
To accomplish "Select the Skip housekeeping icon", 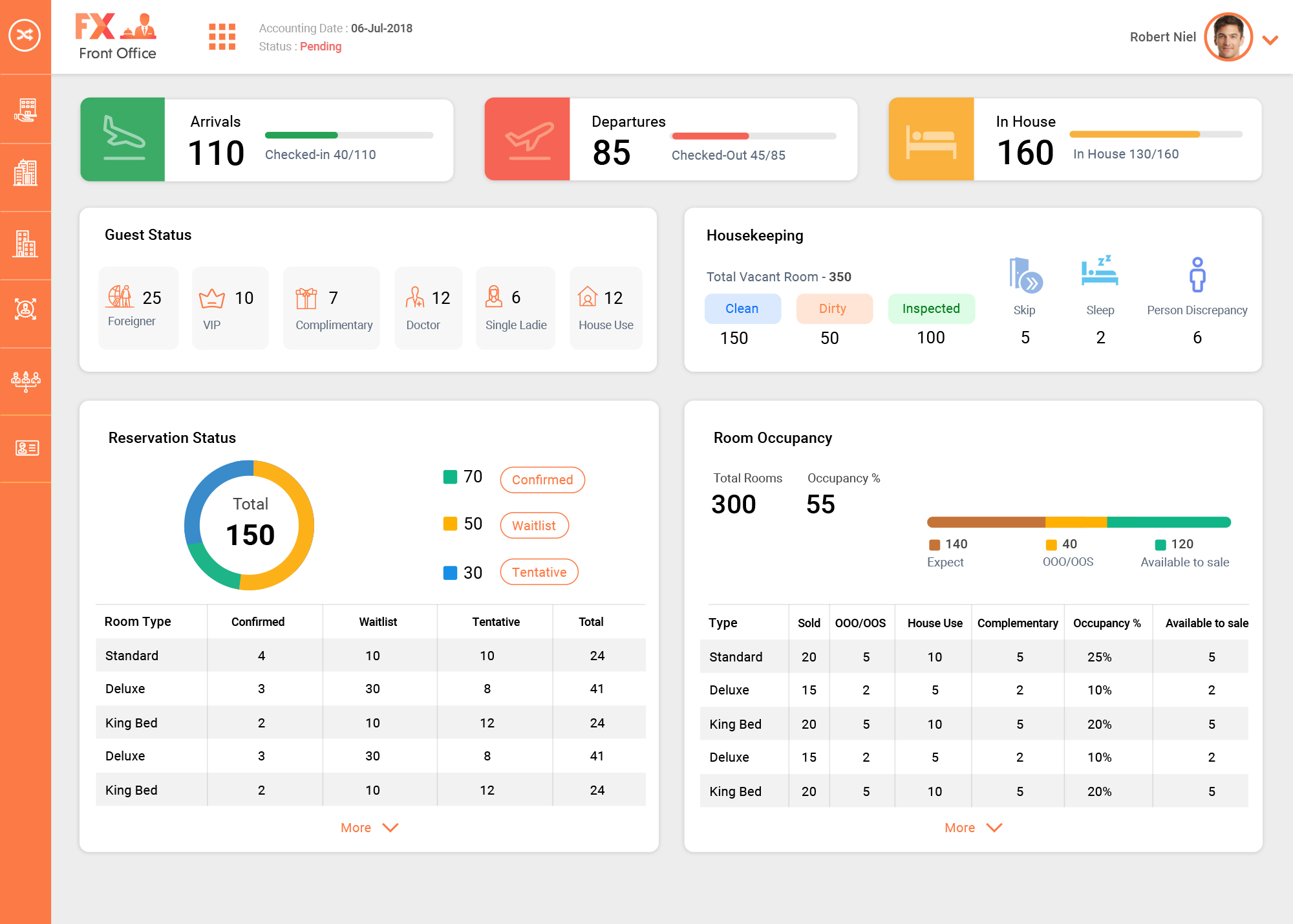I will (x=1025, y=275).
